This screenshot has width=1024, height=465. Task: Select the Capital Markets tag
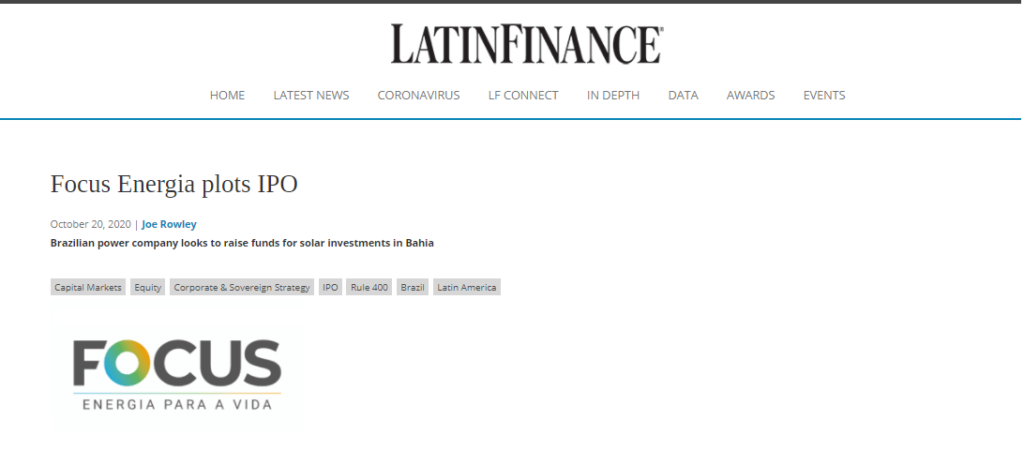point(88,287)
